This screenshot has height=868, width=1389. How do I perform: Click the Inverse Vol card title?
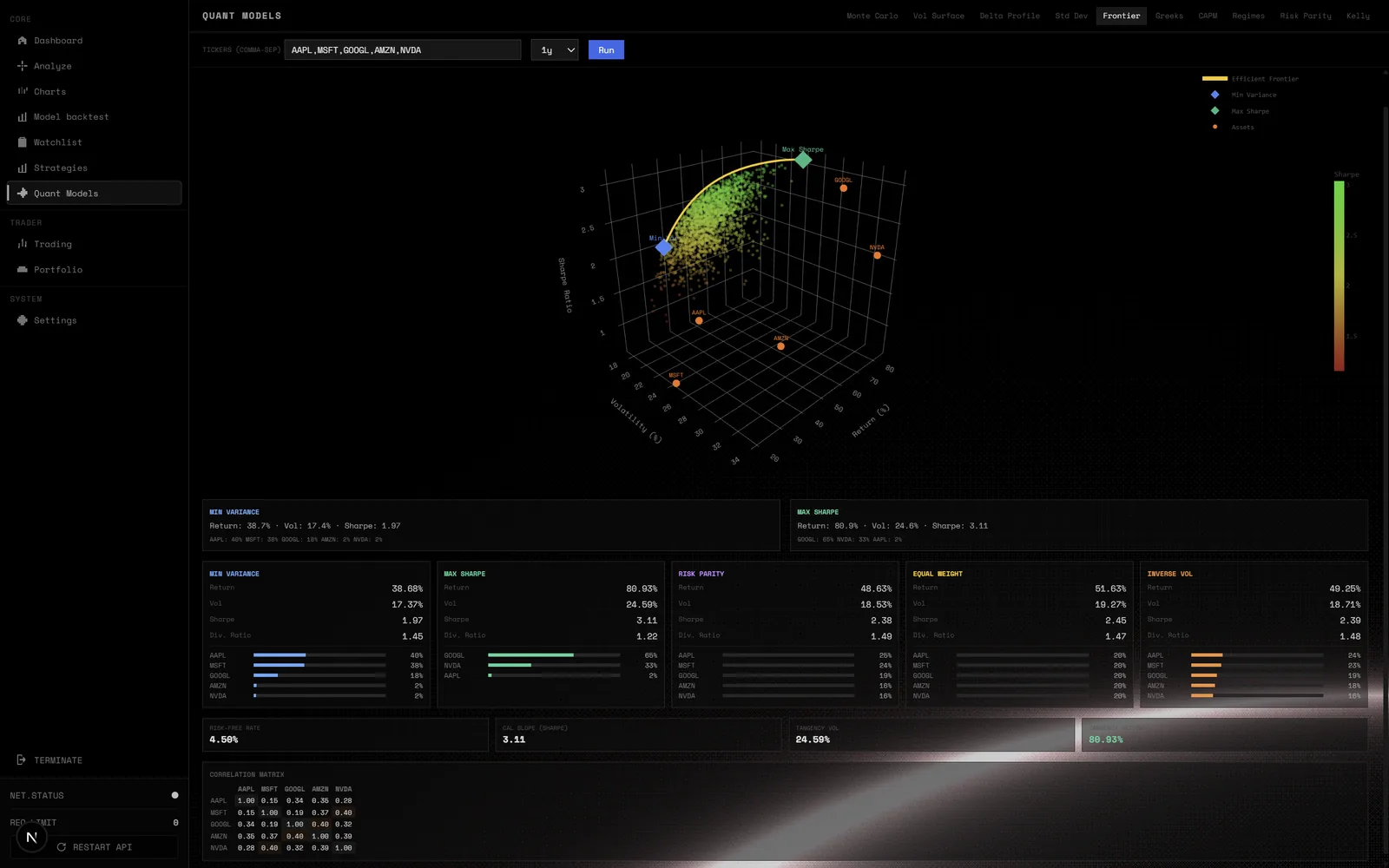(1169, 574)
